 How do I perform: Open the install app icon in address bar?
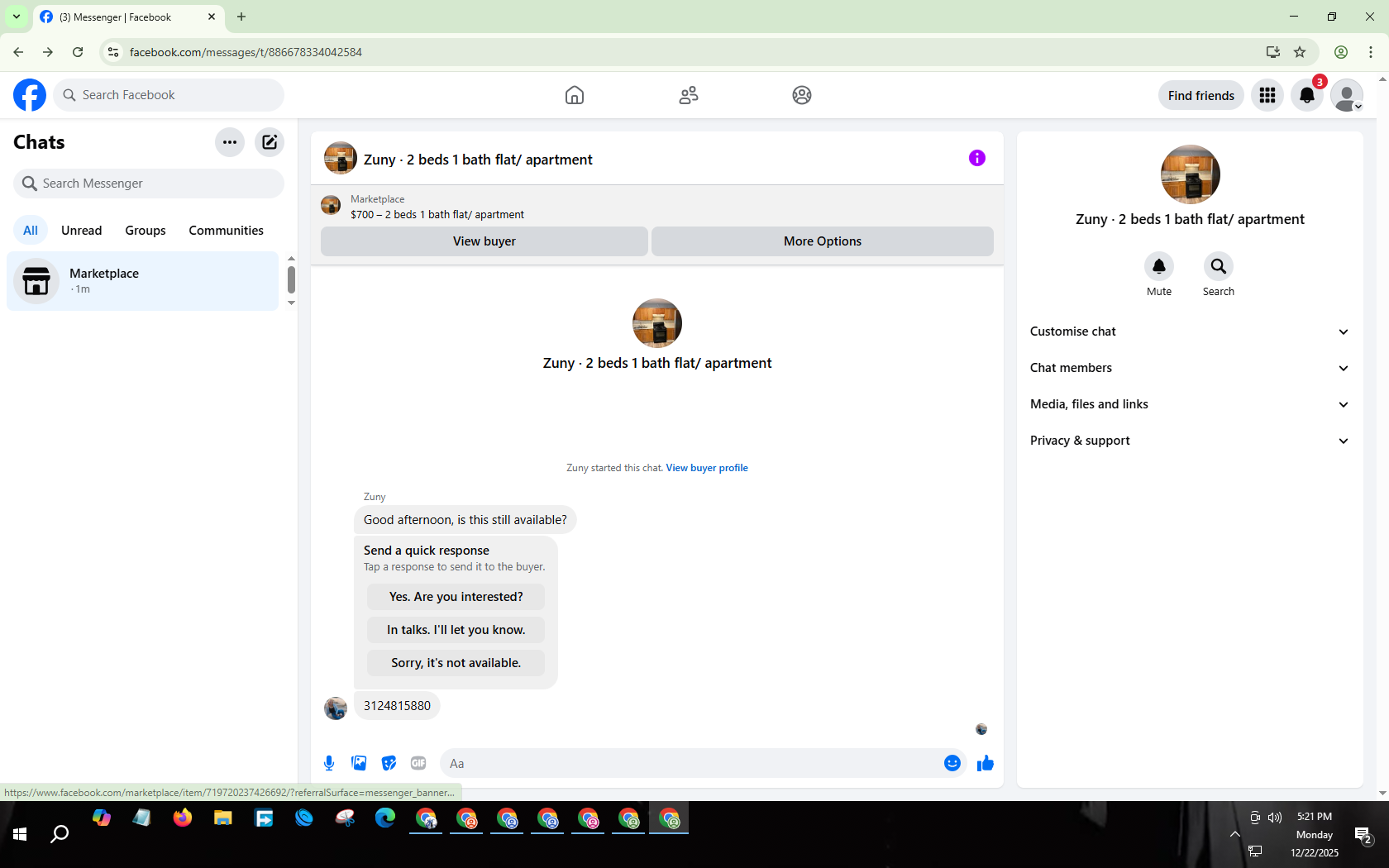[x=1273, y=52]
